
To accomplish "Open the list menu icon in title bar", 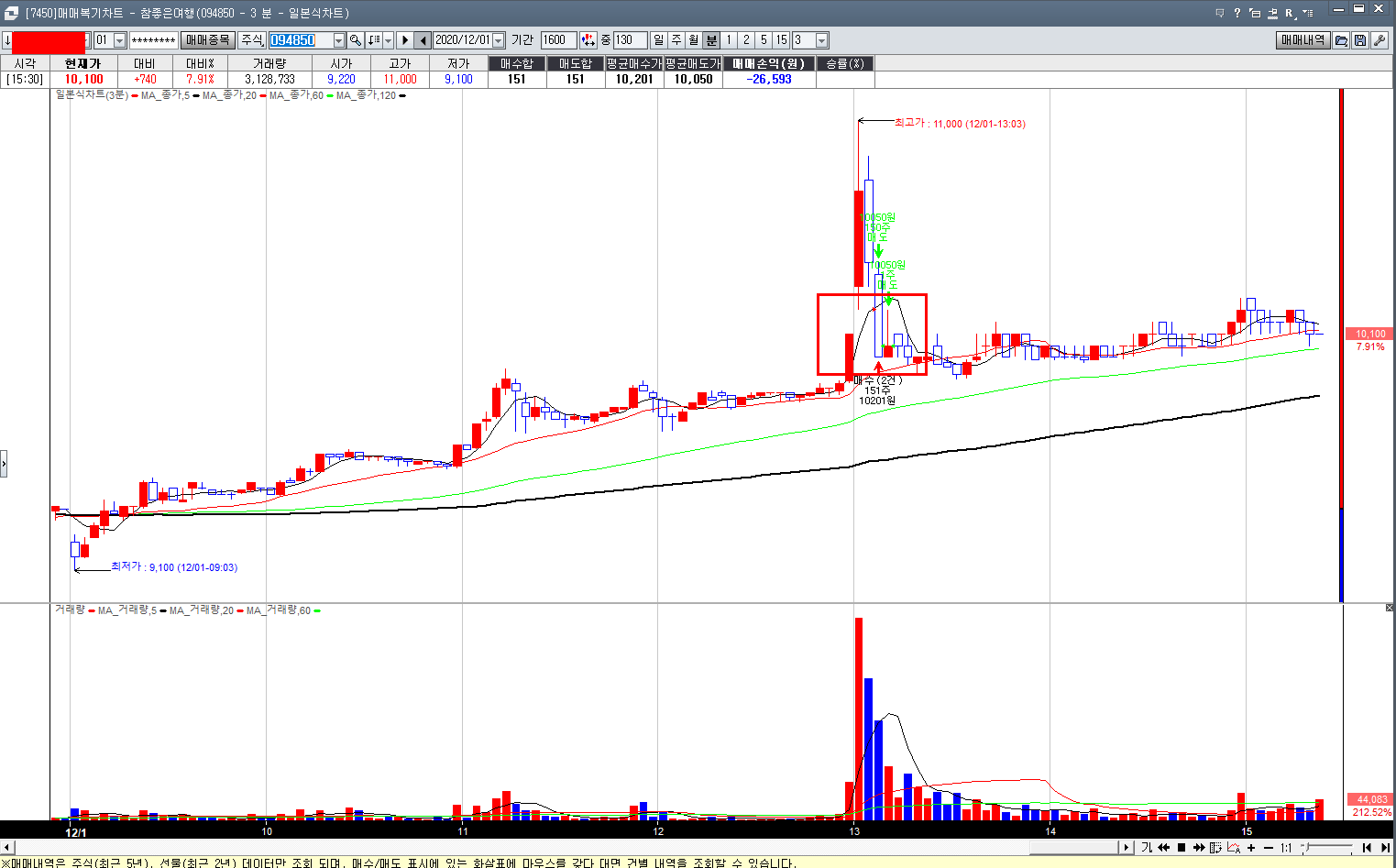I will point(1308,13).
